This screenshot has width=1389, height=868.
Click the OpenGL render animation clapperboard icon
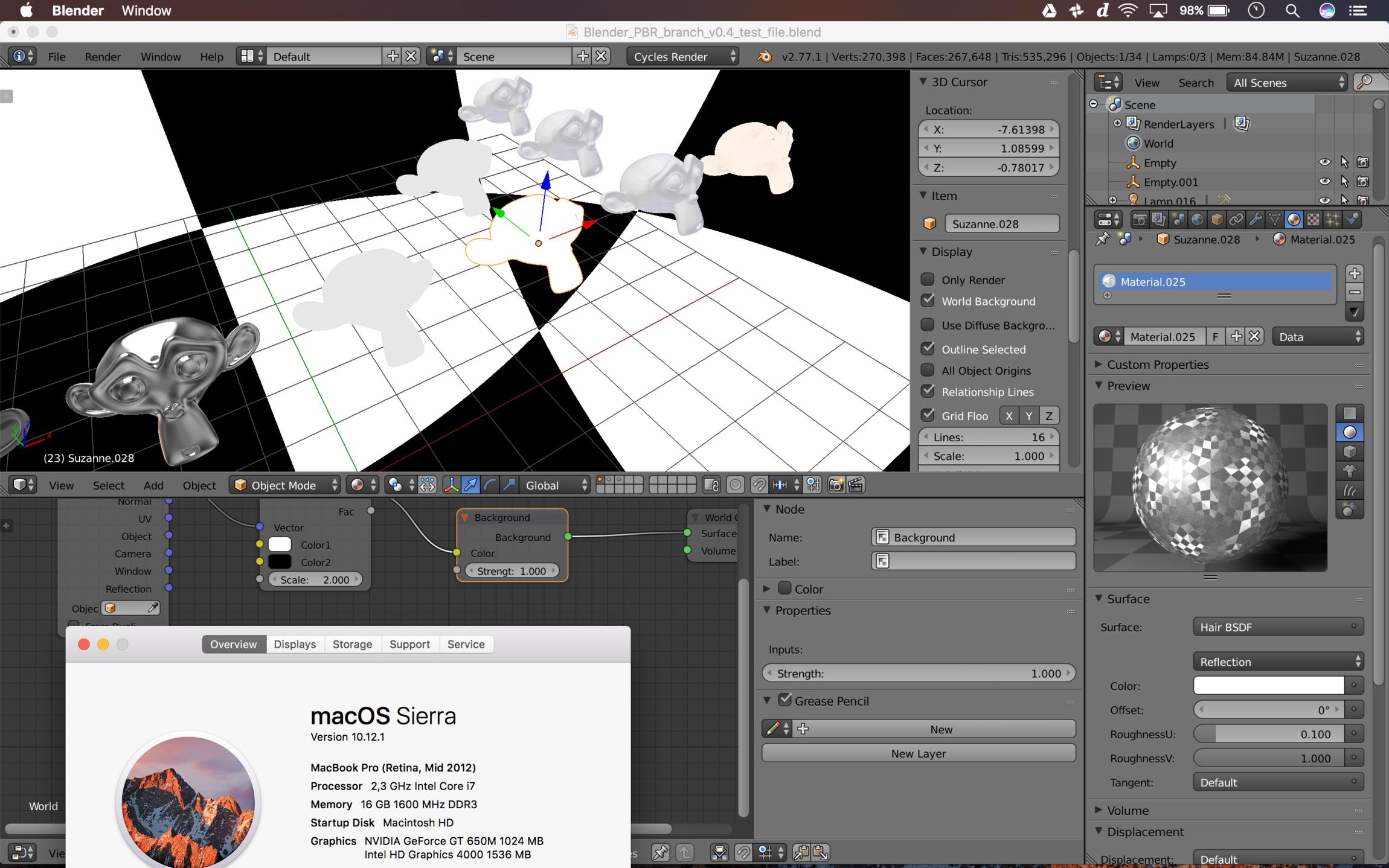856,485
